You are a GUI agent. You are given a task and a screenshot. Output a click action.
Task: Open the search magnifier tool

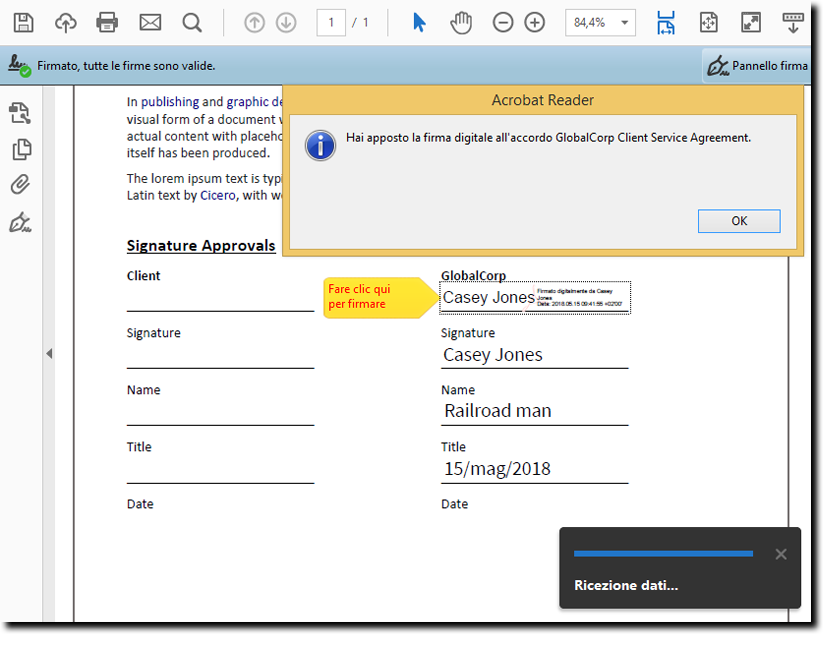coord(192,23)
